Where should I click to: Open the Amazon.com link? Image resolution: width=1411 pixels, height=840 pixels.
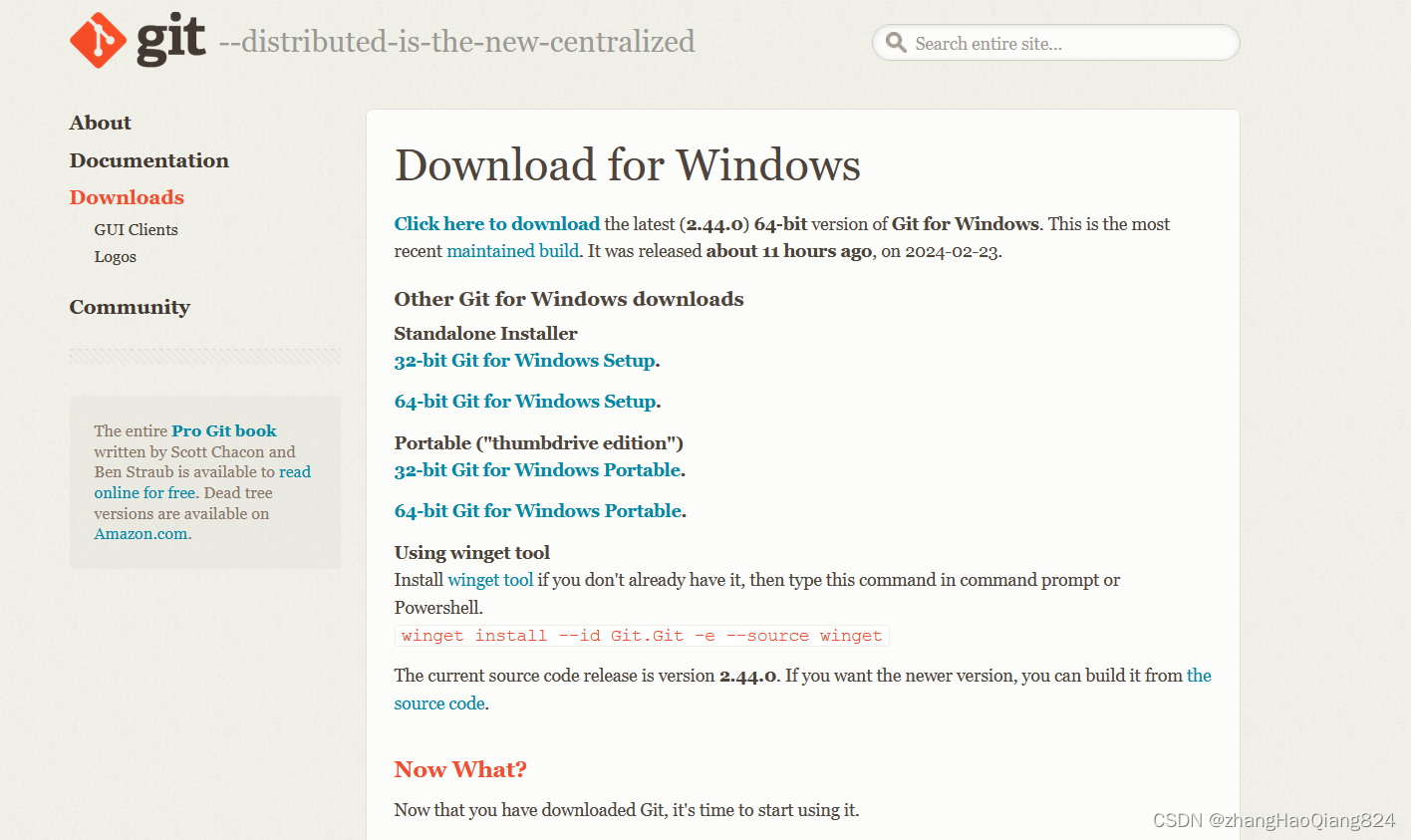(141, 534)
